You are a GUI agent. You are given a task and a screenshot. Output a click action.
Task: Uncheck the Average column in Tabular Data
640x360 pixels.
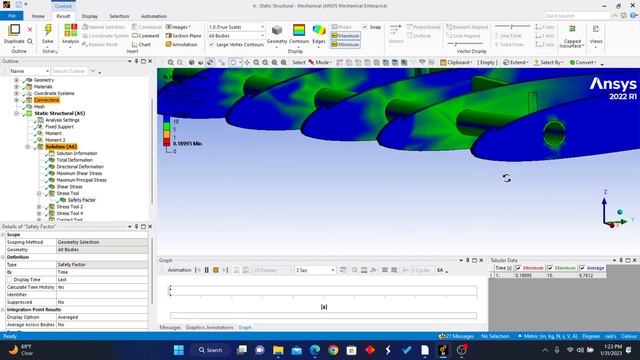pos(582,268)
